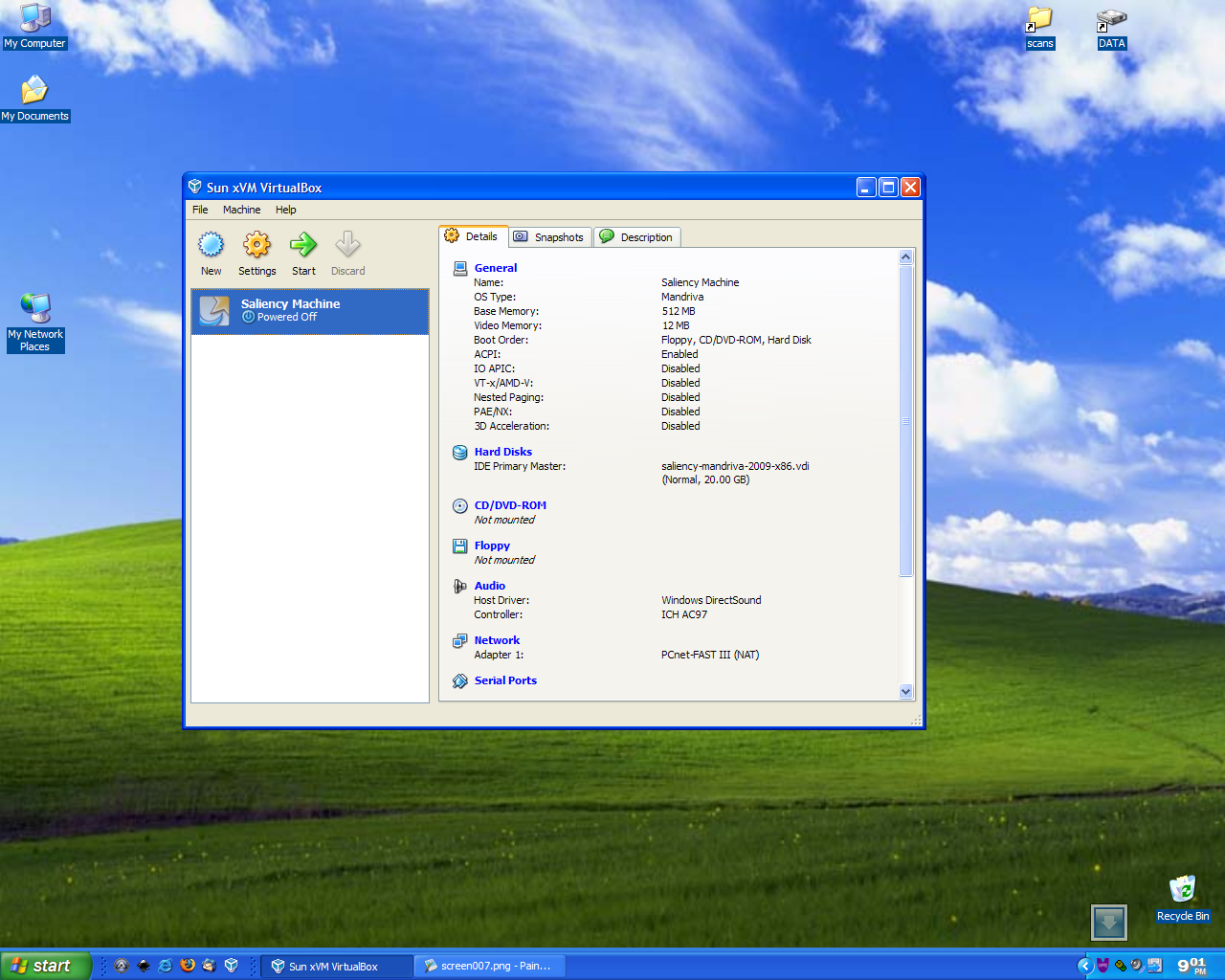Open the Audio settings link

pyautogui.click(x=490, y=586)
